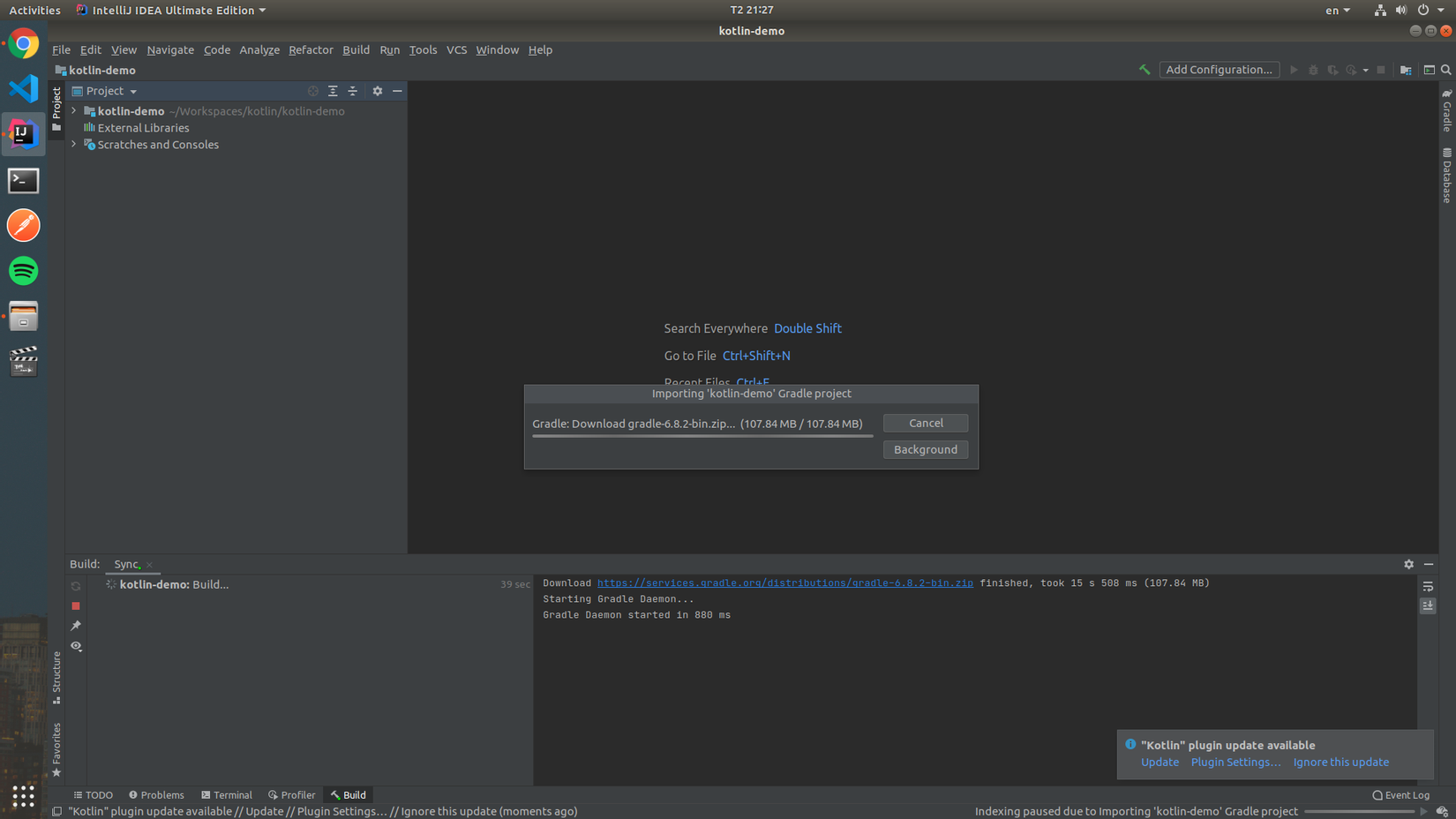The width and height of the screenshot is (1456, 819).
Task: Stop the running build with red square
Action: pos(76,606)
